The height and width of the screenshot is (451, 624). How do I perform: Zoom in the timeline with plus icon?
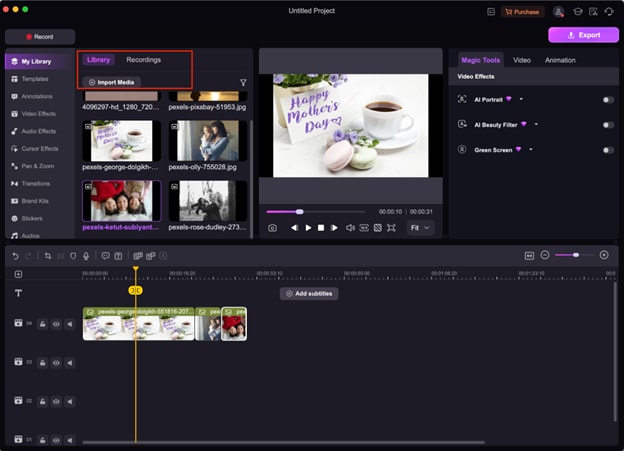pyautogui.click(x=604, y=255)
